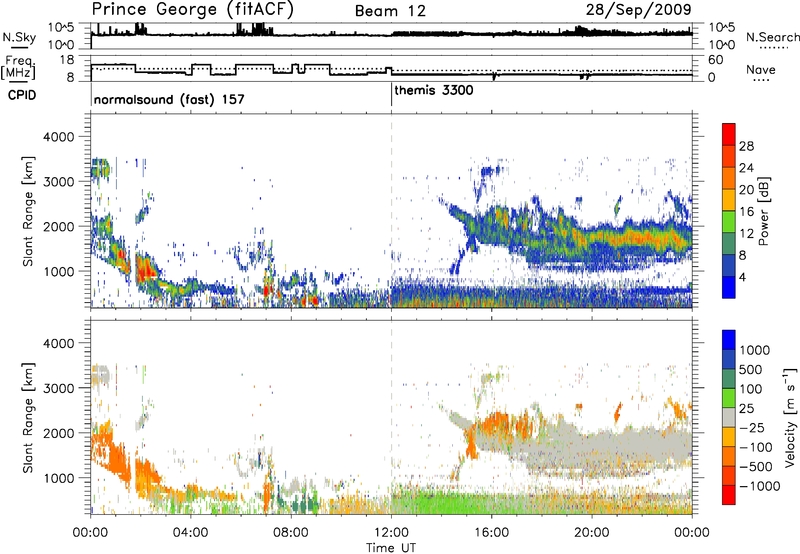Click the CPID change marker line at 12:00
This screenshot has height=554, width=800.
click(x=391, y=95)
